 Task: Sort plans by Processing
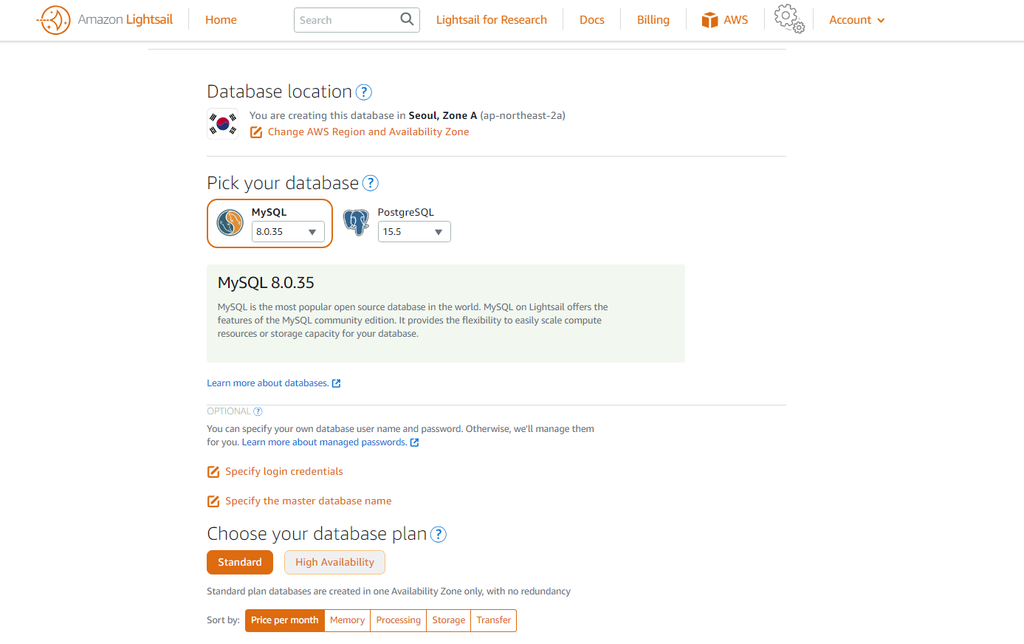click(398, 620)
